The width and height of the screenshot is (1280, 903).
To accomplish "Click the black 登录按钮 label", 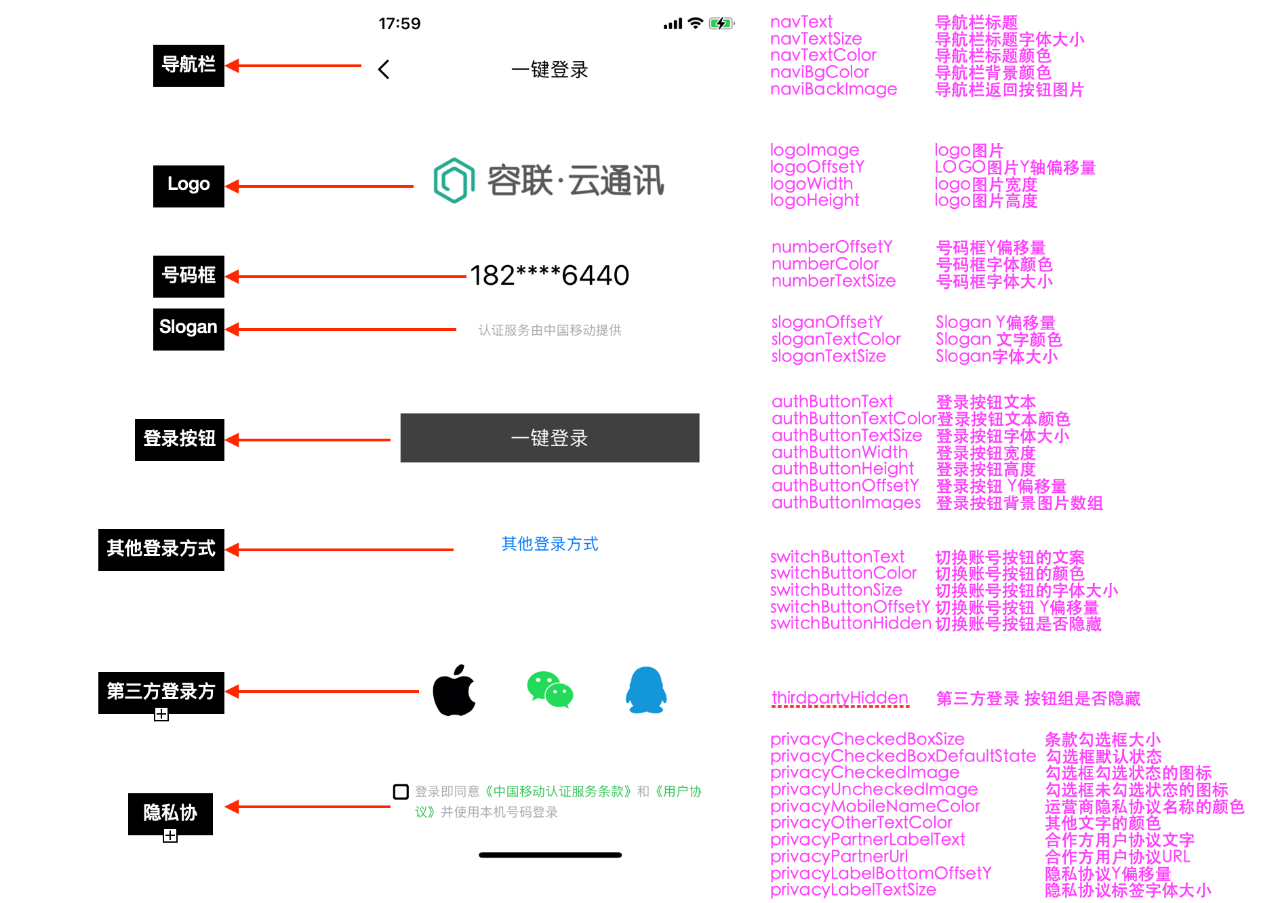I will coord(180,440).
